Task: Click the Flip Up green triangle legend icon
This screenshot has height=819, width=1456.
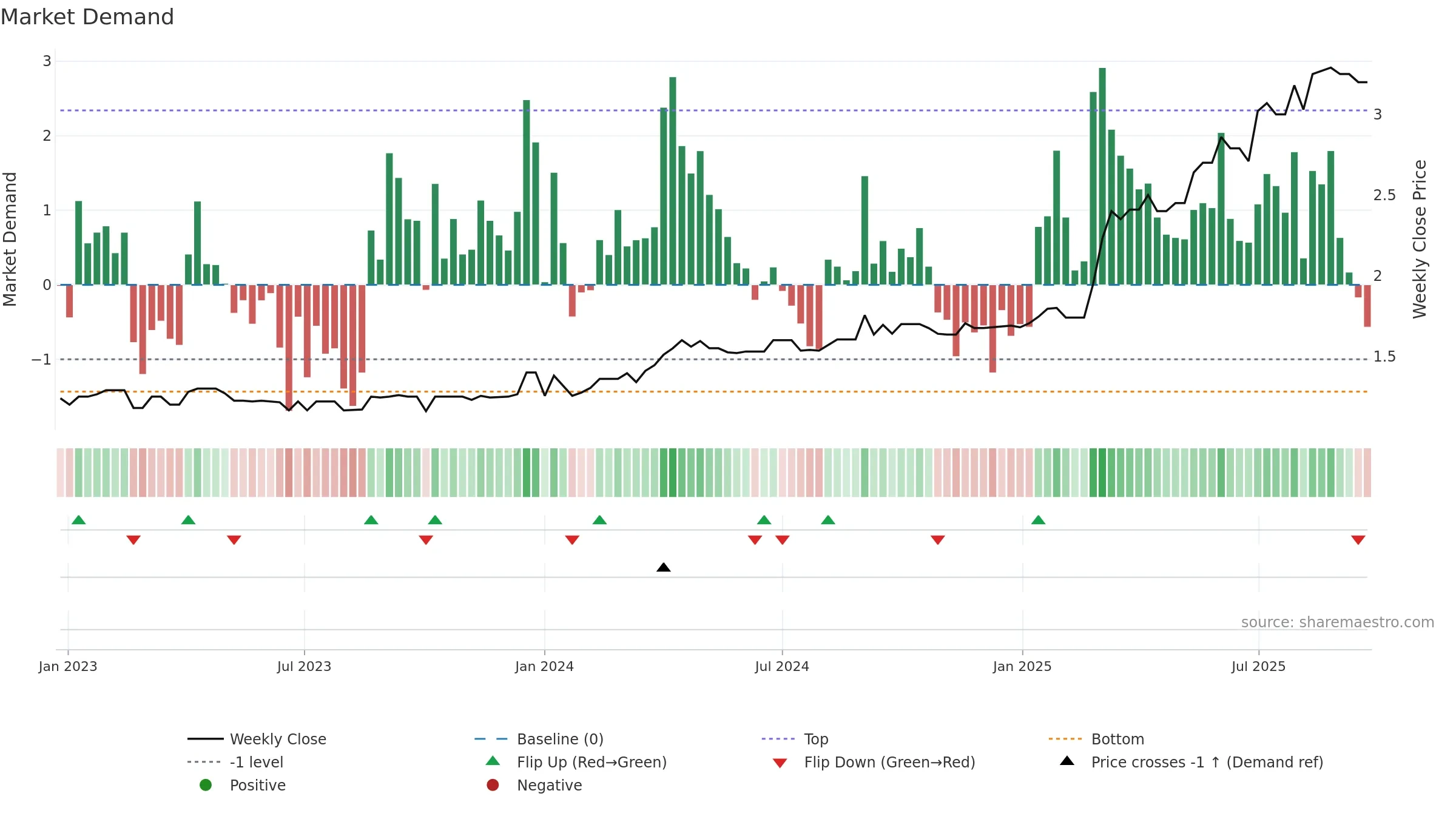Action: point(493,761)
